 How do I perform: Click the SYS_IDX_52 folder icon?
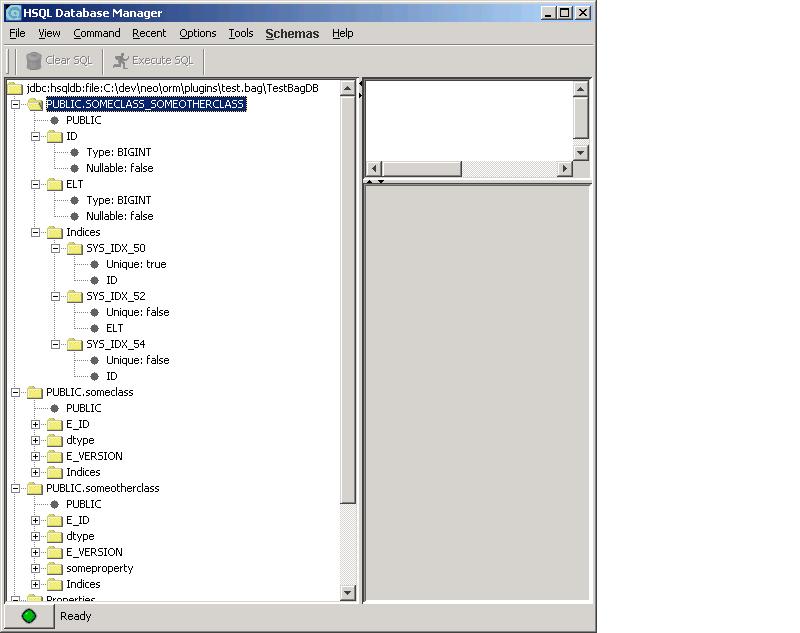click(75, 296)
